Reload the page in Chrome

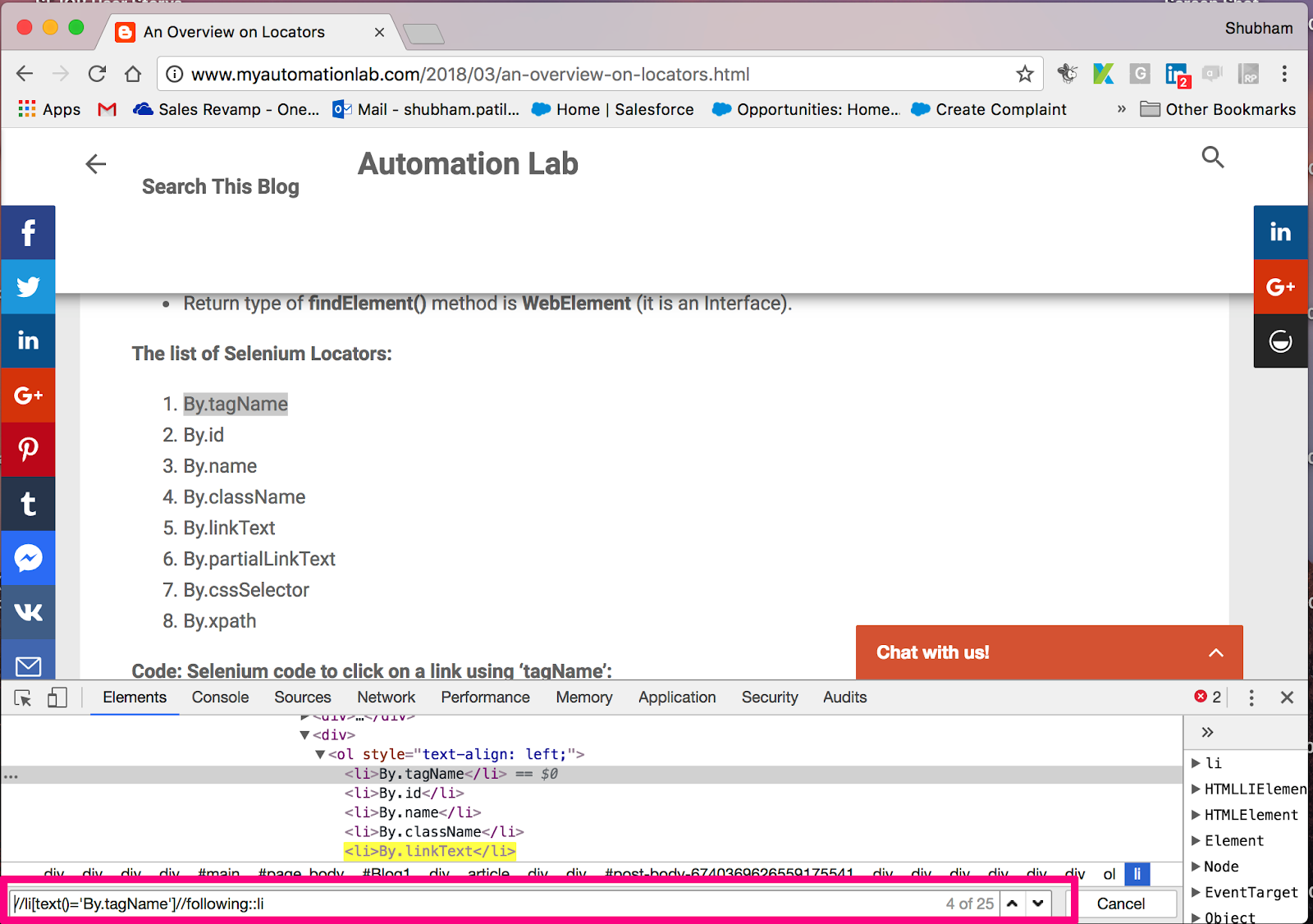tap(97, 73)
